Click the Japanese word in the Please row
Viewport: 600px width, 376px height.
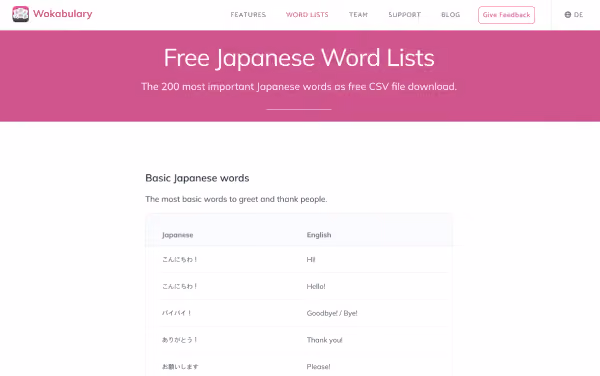[180, 366]
